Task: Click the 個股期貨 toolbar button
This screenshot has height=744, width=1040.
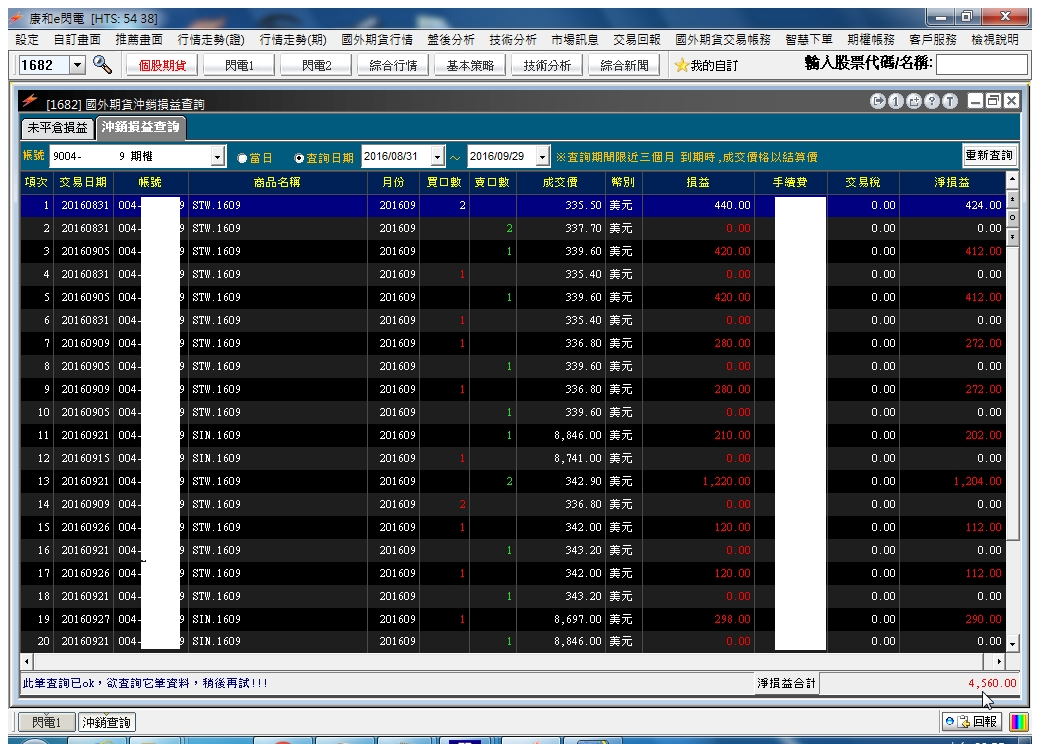Action: [162, 65]
